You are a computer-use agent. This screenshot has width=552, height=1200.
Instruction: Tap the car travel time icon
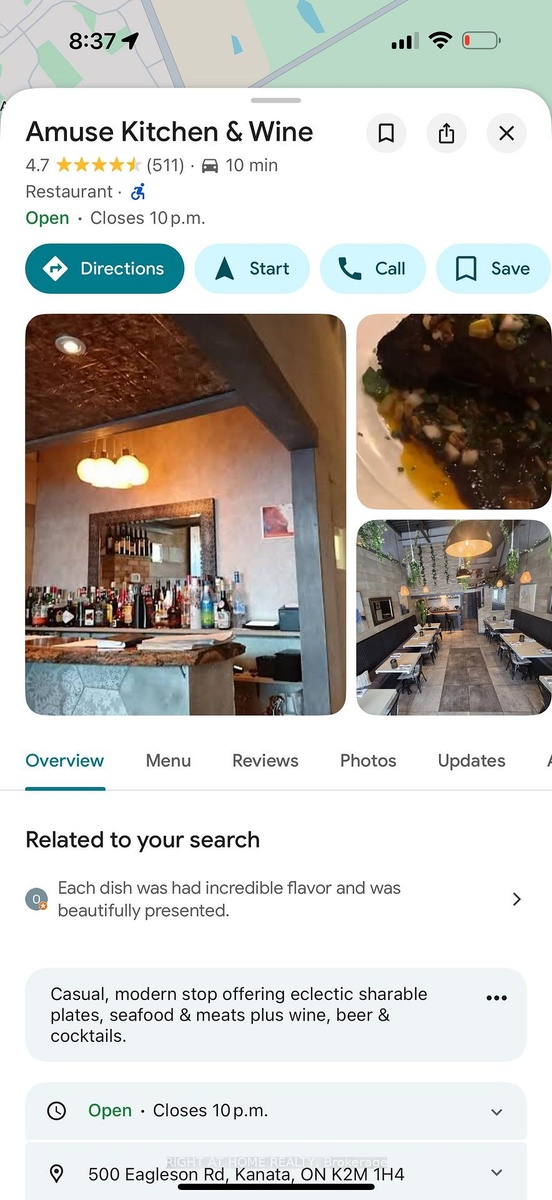tap(210, 165)
